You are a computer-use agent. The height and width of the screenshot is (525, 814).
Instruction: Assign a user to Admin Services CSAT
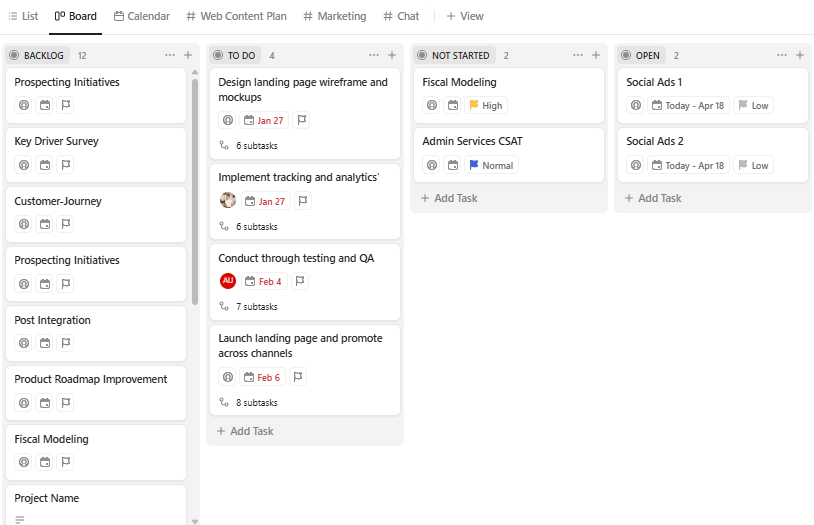(432, 165)
